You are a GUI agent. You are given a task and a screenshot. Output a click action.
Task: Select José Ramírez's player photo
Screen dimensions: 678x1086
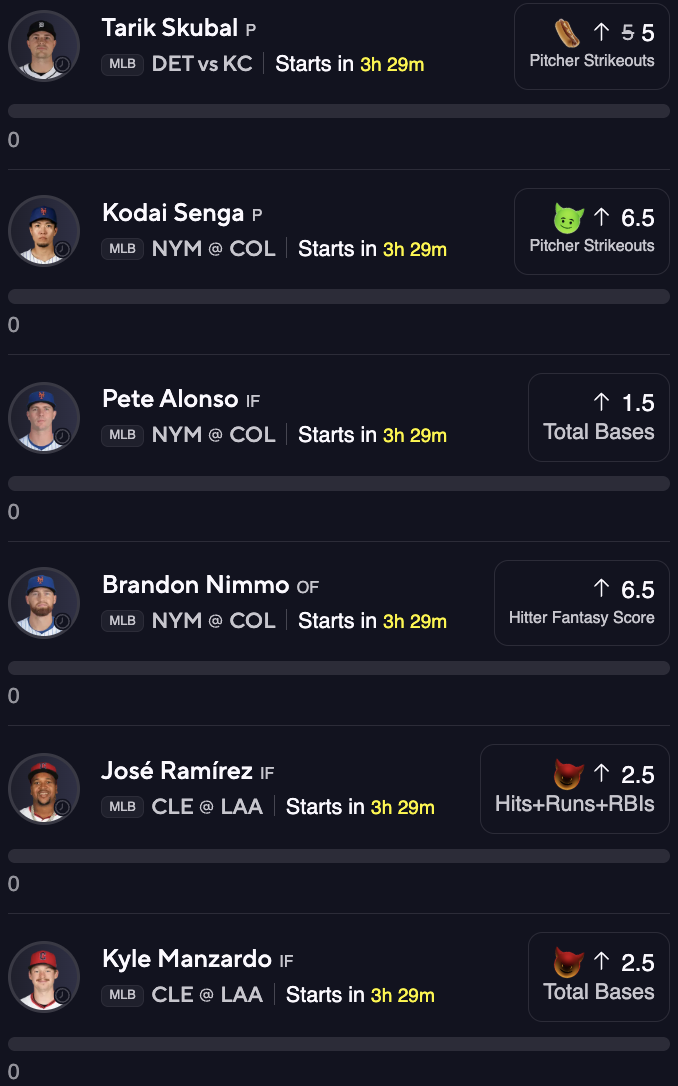pos(44,789)
